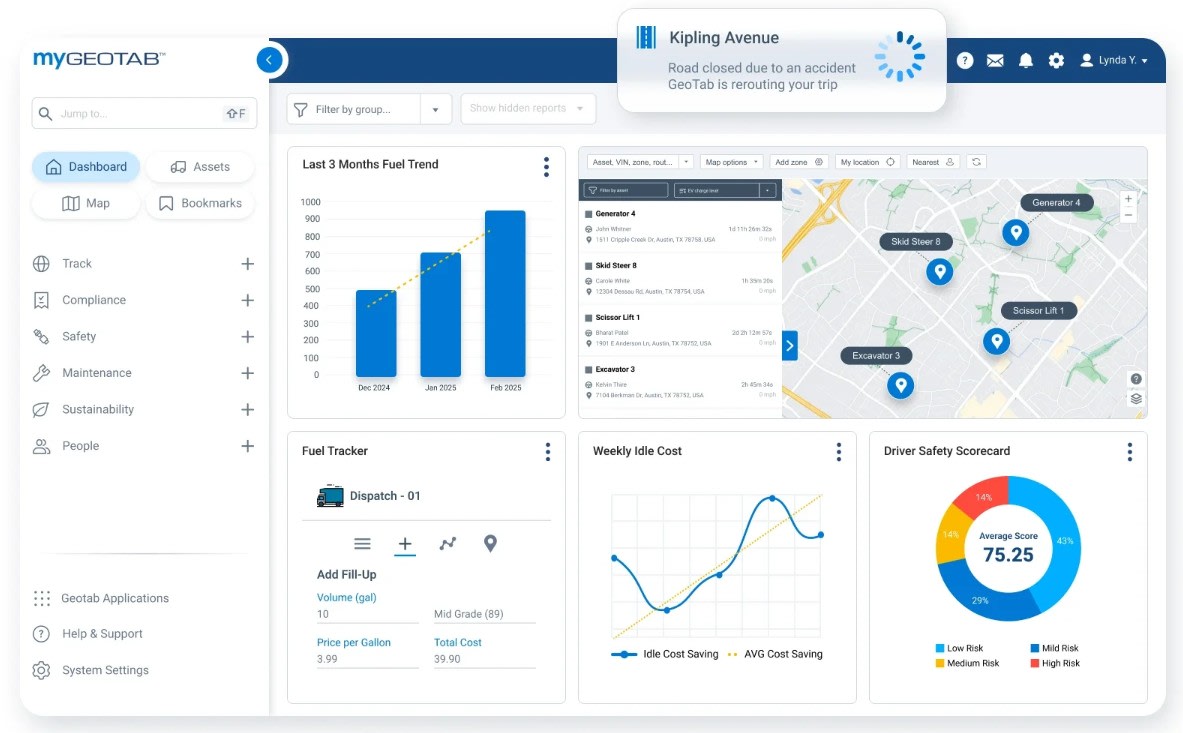Tick the Skid Steer 8 checkbox
Screen dimensions: 1183x733
coord(588,266)
